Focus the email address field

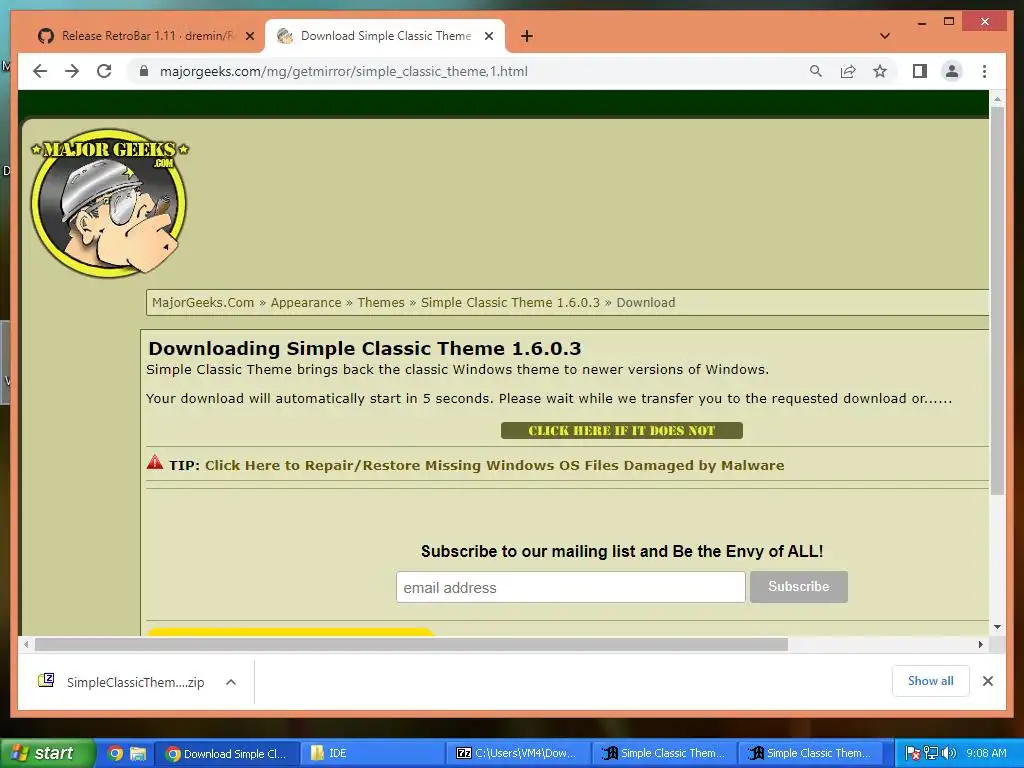(x=570, y=587)
